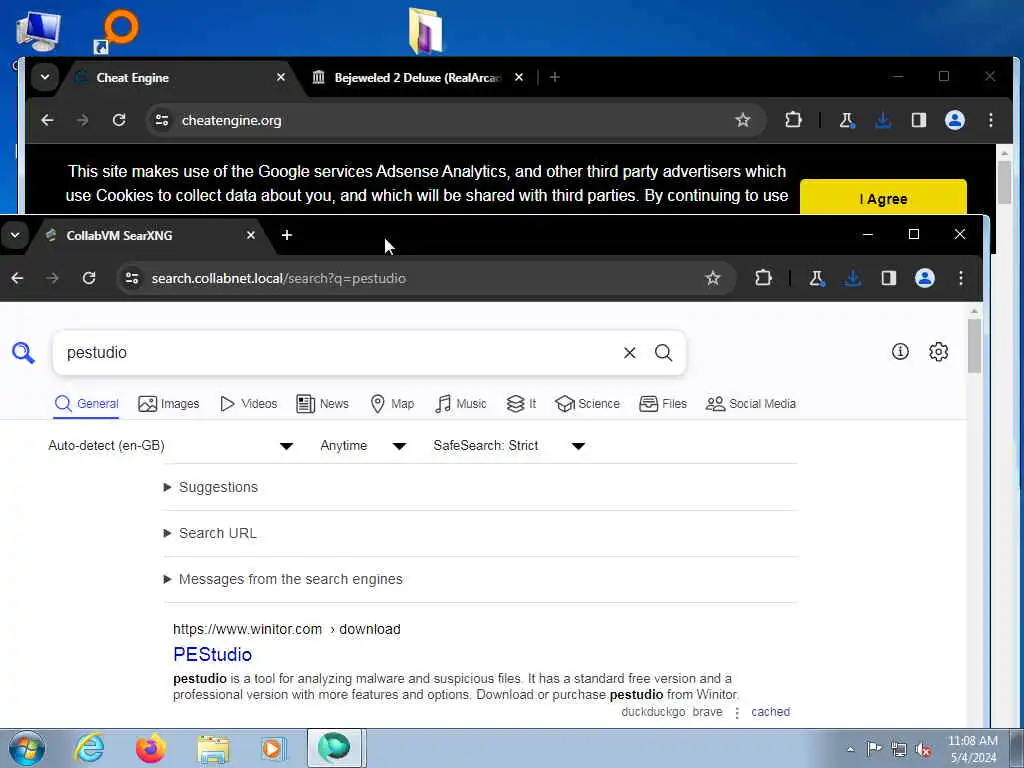1024x768 pixels.
Task: Open the Anytime time range dropdown
Action: click(363, 446)
